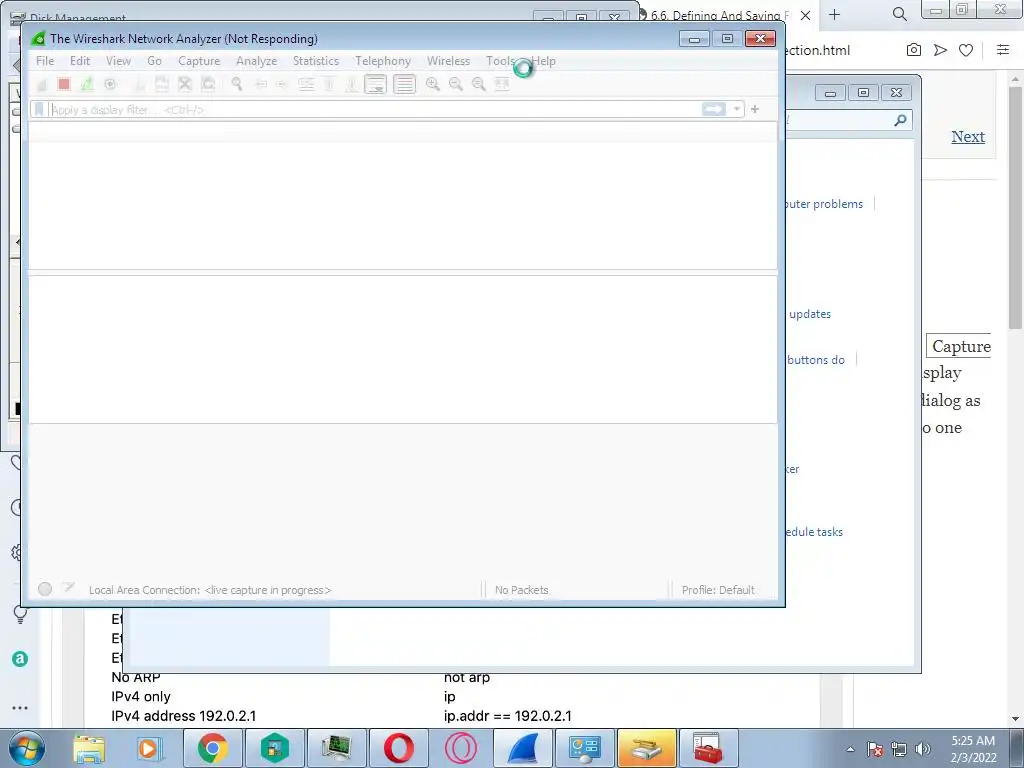Toggle packet list colorization
Image resolution: width=1024 pixels, height=768 pixels.
pyautogui.click(x=404, y=84)
